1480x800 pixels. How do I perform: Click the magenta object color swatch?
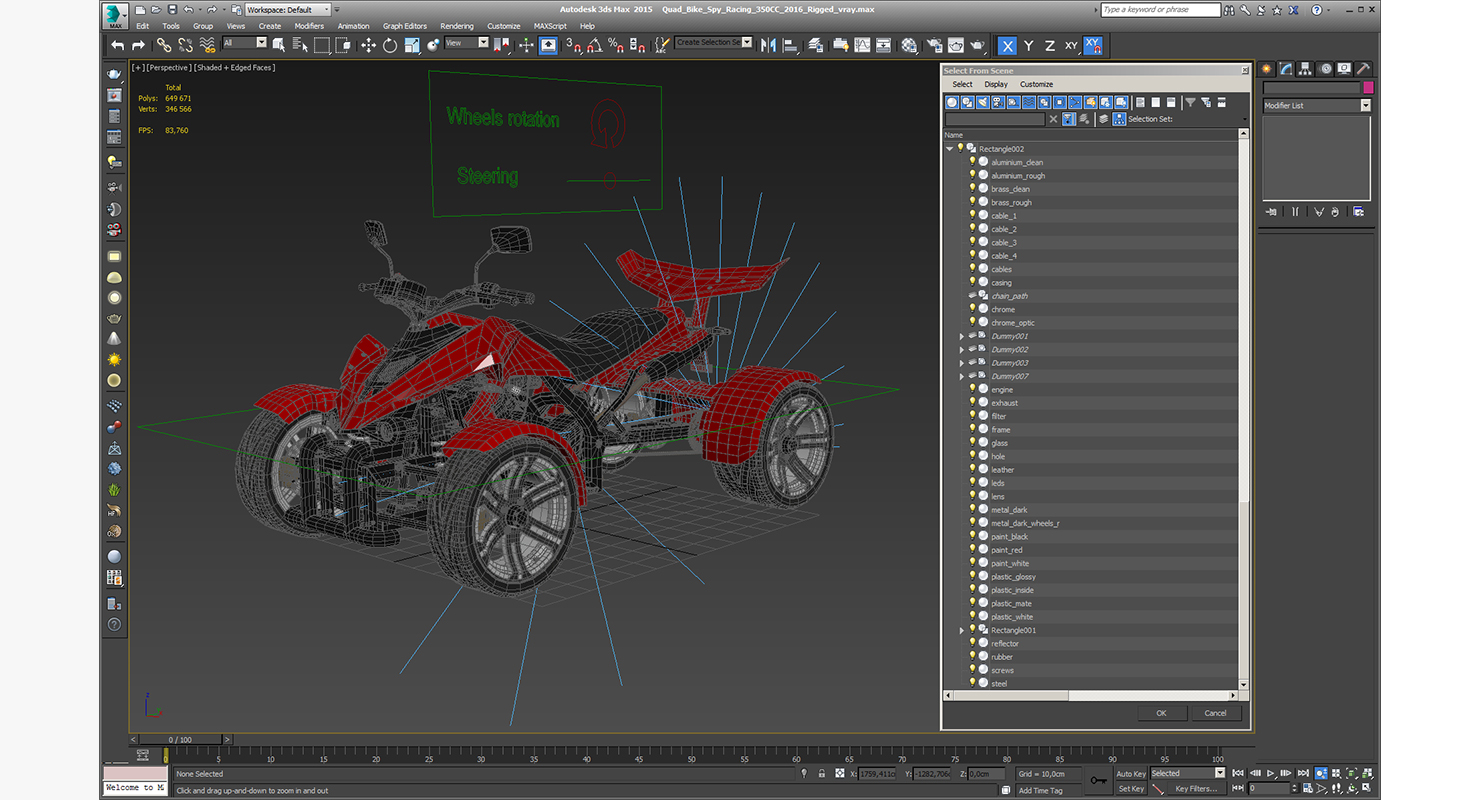click(1368, 88)
